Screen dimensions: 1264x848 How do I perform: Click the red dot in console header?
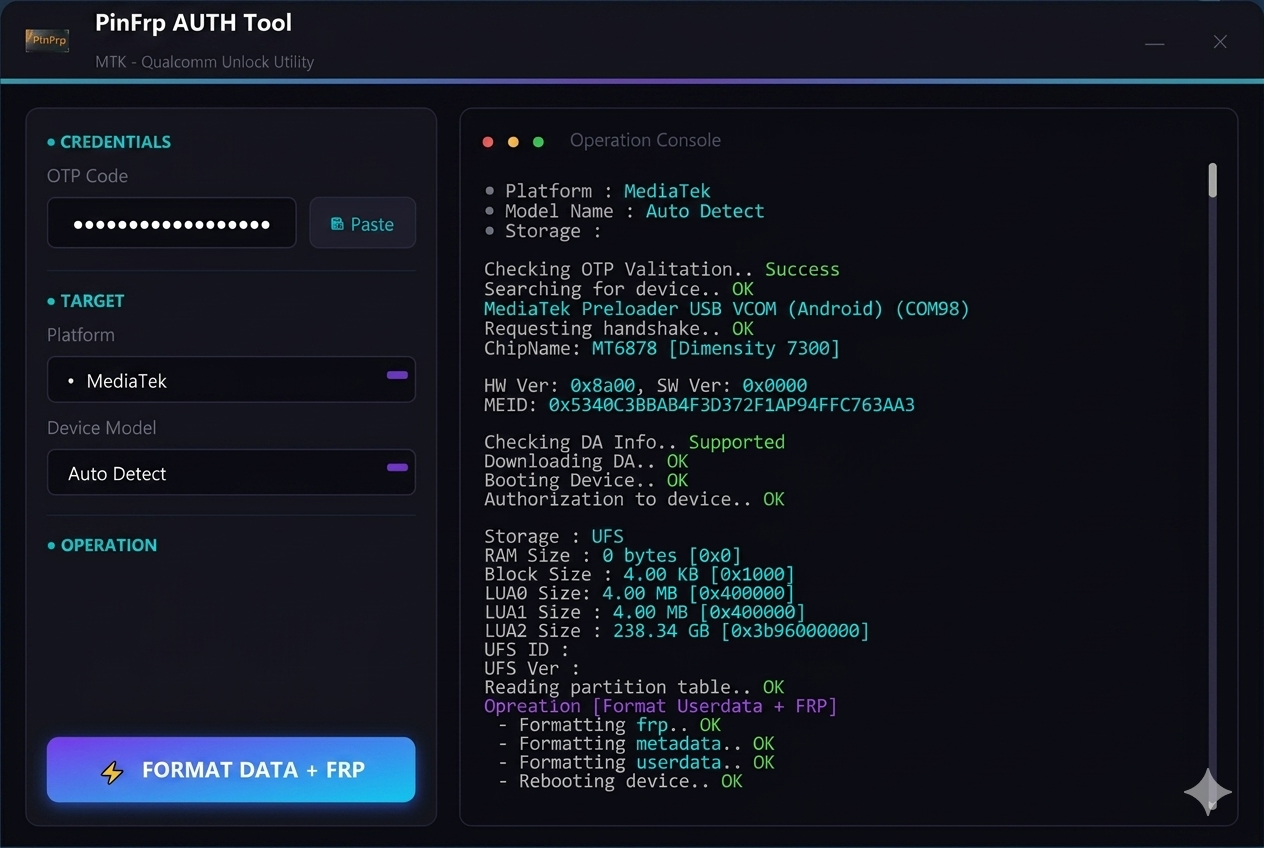pyautogui.click(x=488, y=142)
